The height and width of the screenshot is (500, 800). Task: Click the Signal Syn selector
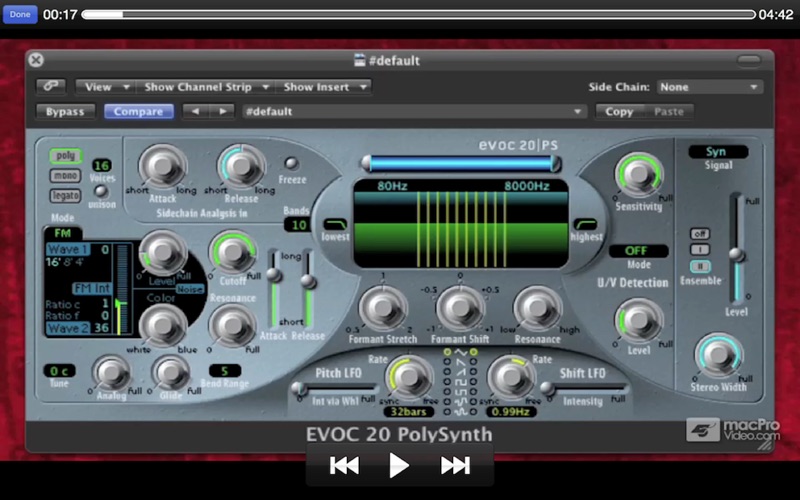click(x=718, y=152)
